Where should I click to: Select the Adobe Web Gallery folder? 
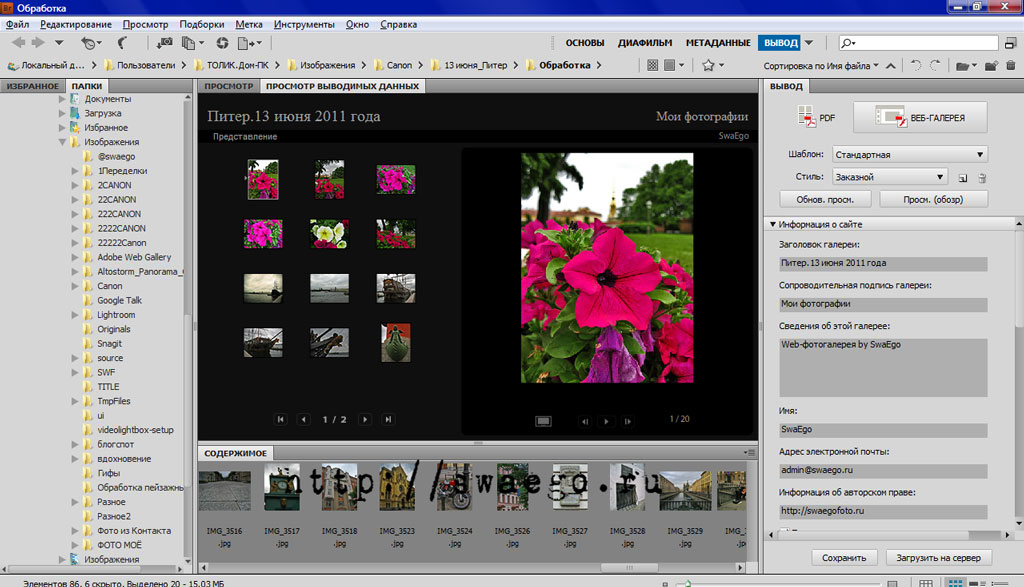[x=134, y=257]
